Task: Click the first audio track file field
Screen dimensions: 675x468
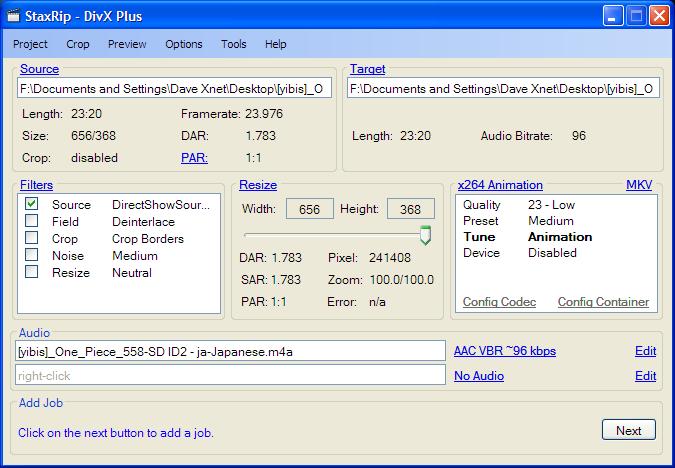Action: click(x=230, y=351)
